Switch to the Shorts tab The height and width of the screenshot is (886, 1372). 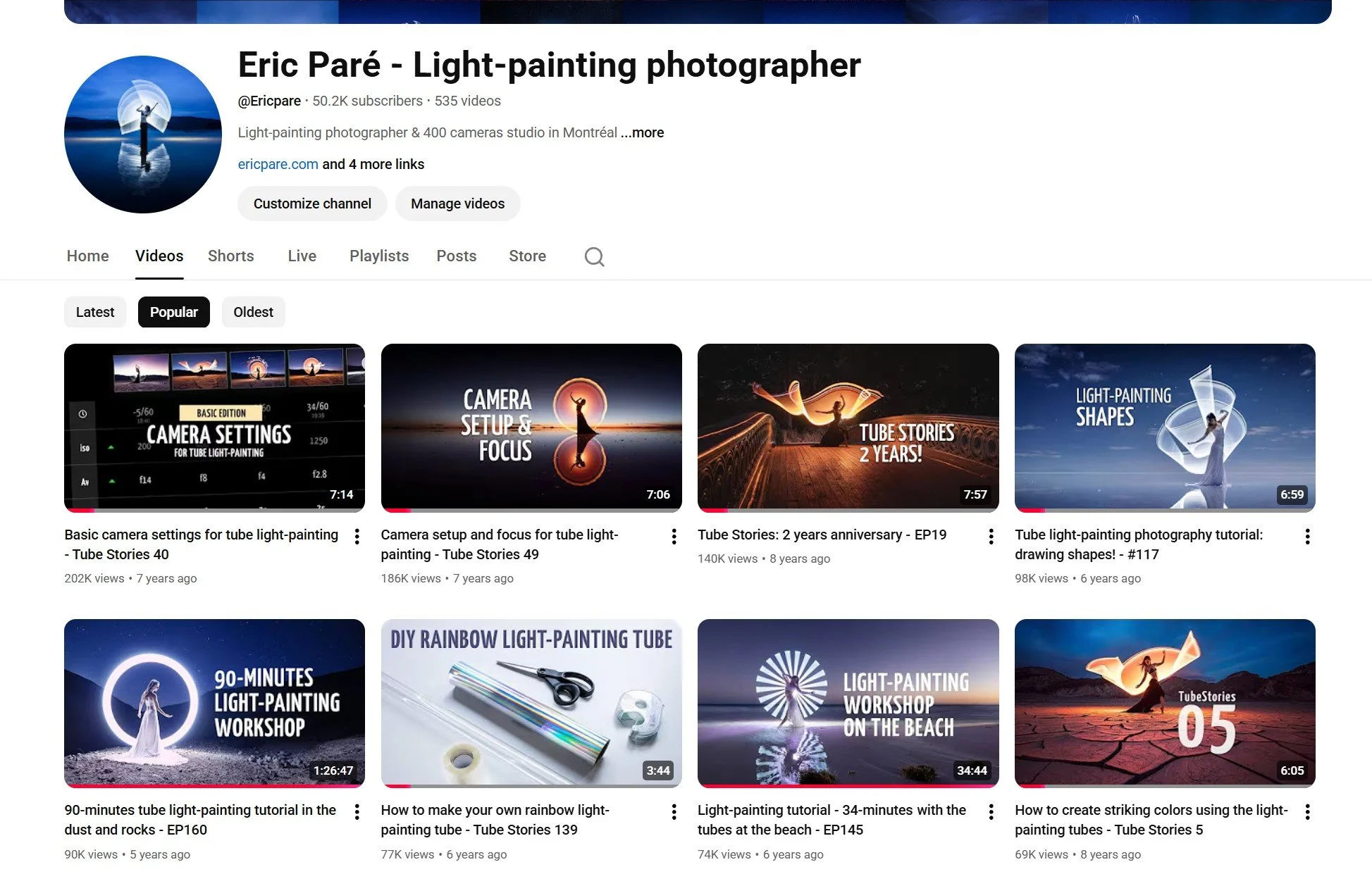[x=230, y=256]
